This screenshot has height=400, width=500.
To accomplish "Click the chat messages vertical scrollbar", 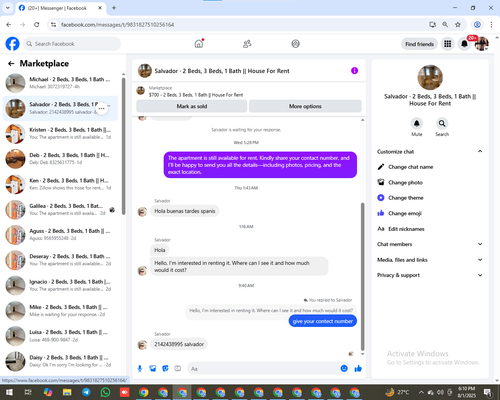I will click(362, 277).
